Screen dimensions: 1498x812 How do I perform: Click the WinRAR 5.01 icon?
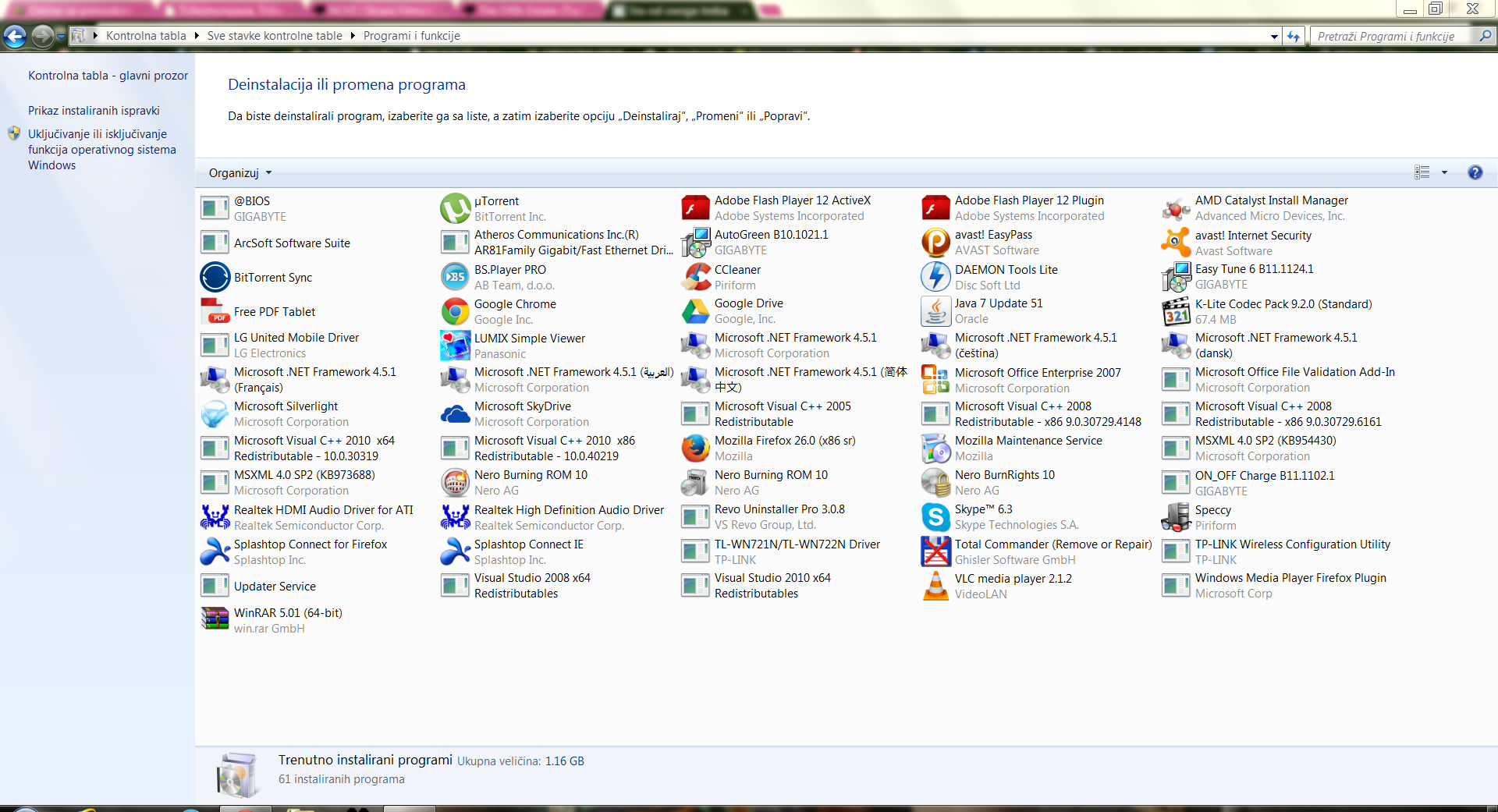tap(215, 620)
